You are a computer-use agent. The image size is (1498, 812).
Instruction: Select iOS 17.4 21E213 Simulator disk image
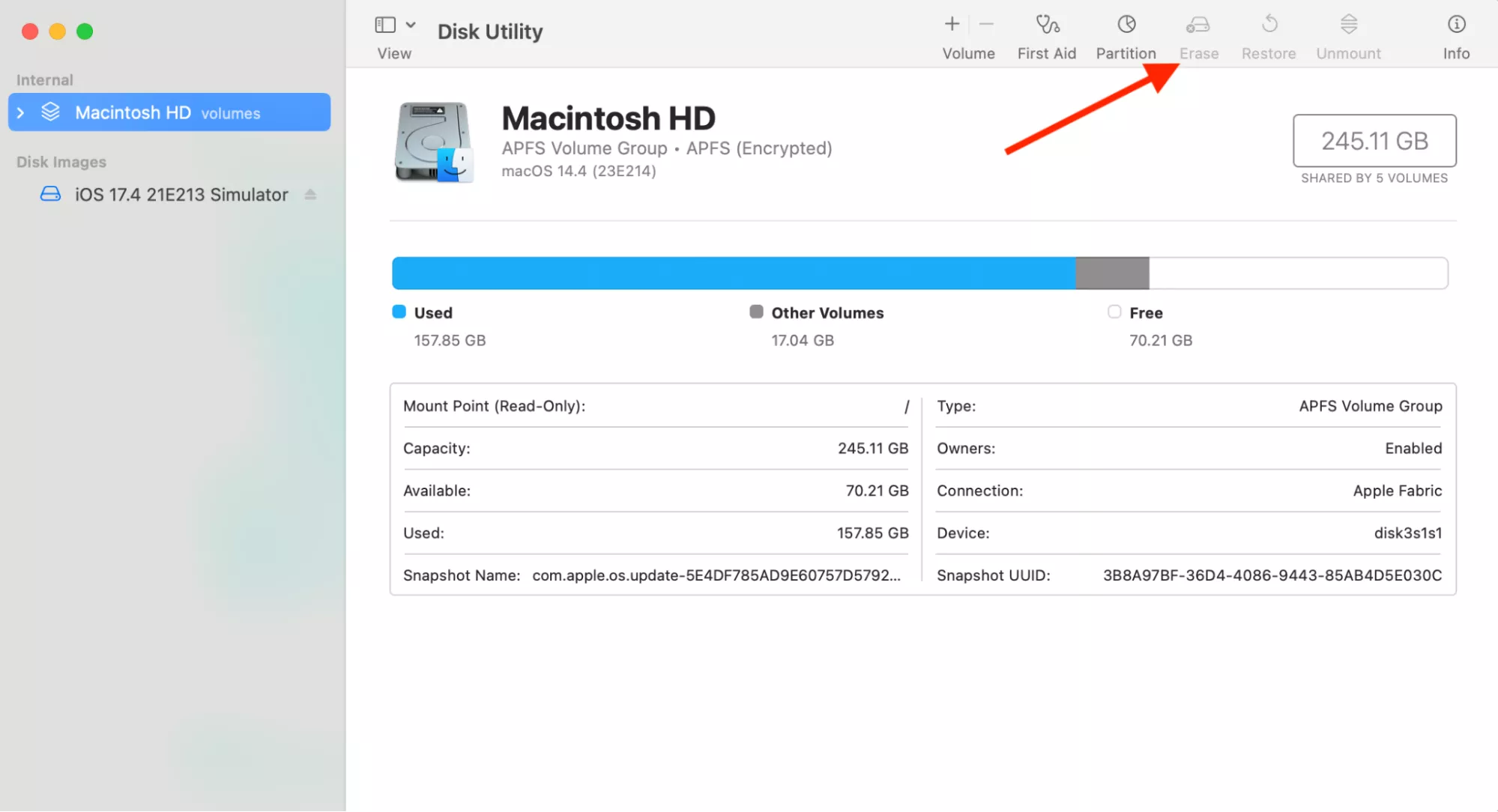click(181, 195)
